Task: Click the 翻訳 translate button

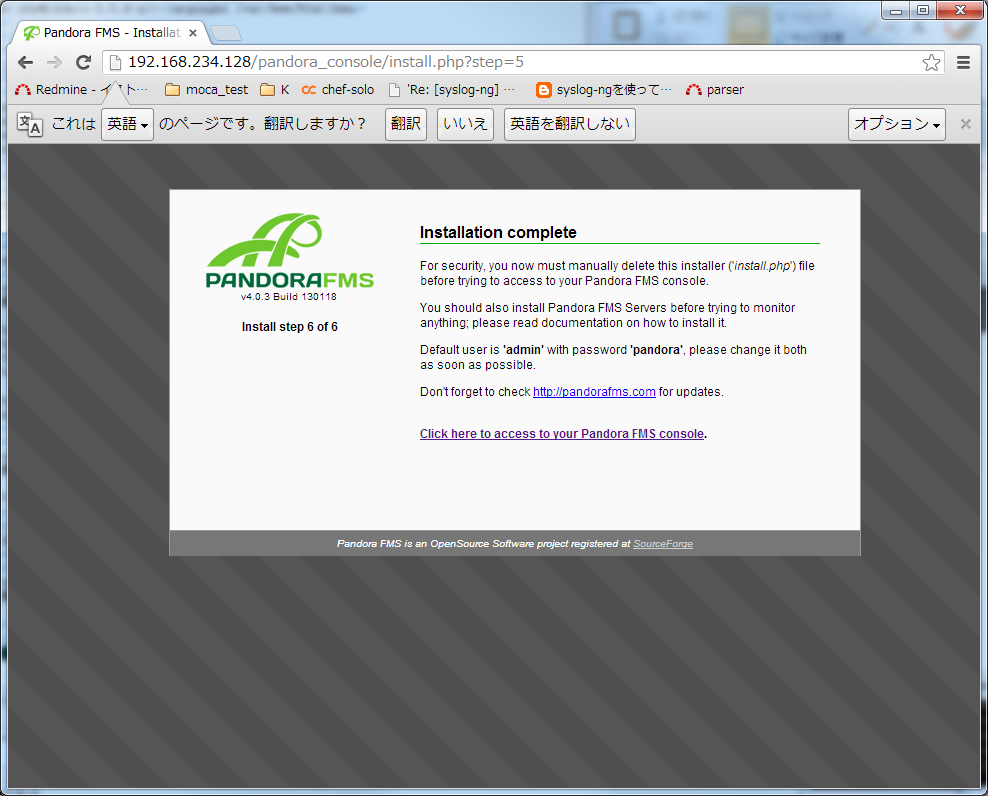Action: [x=406, y=125]
